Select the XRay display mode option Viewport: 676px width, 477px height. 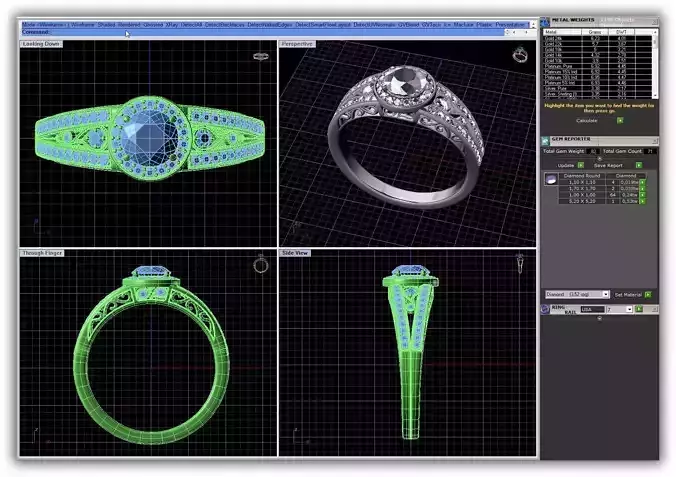point(172,25)
